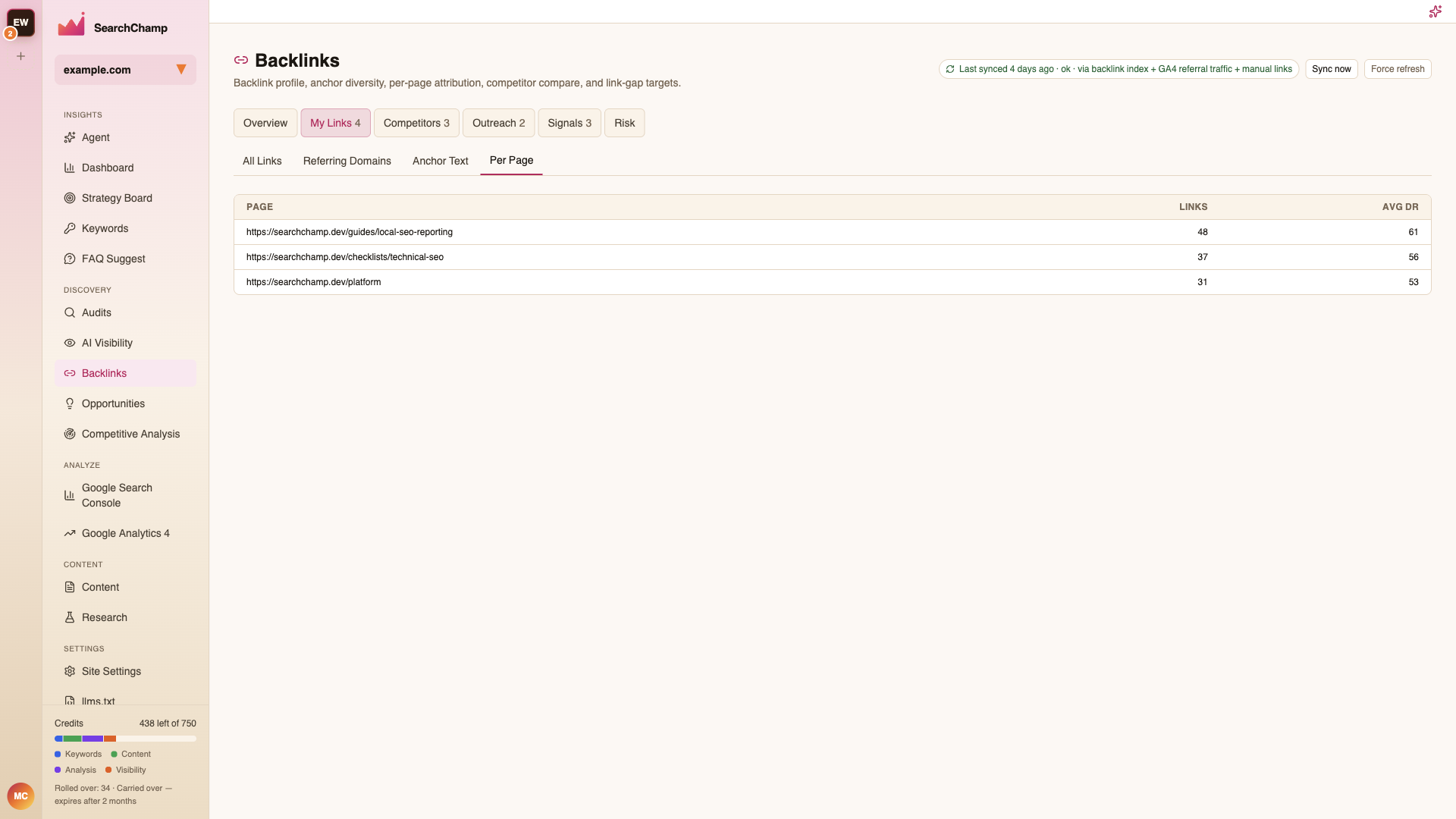Click the Visibility legend entry in credits
The width and height of the screenshot is (1456, 819).
126,770
